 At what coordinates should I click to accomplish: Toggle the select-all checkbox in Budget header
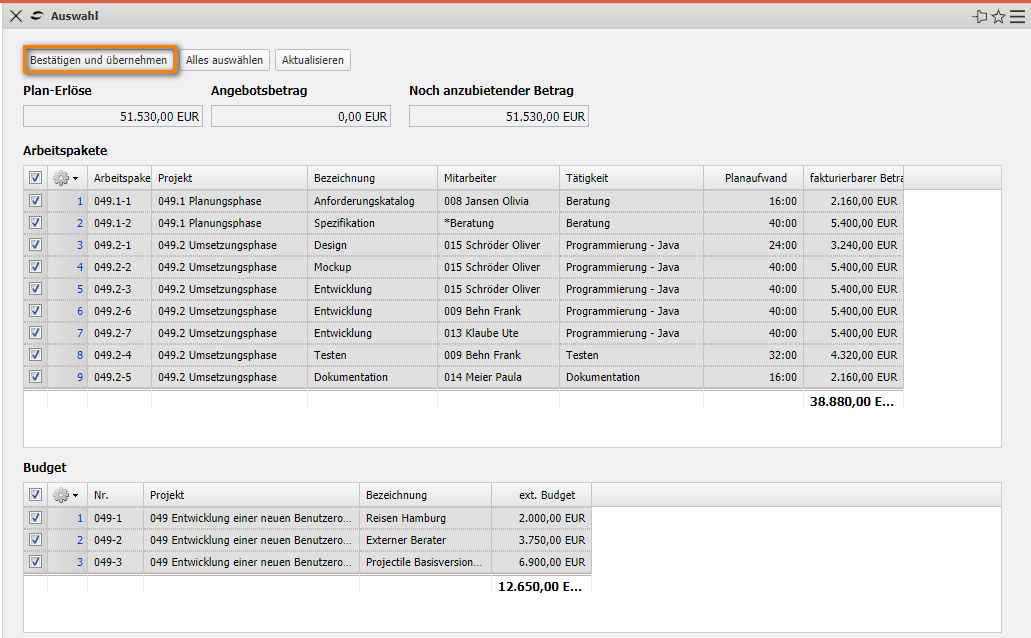pyautogui.click(x=35, y=495)
